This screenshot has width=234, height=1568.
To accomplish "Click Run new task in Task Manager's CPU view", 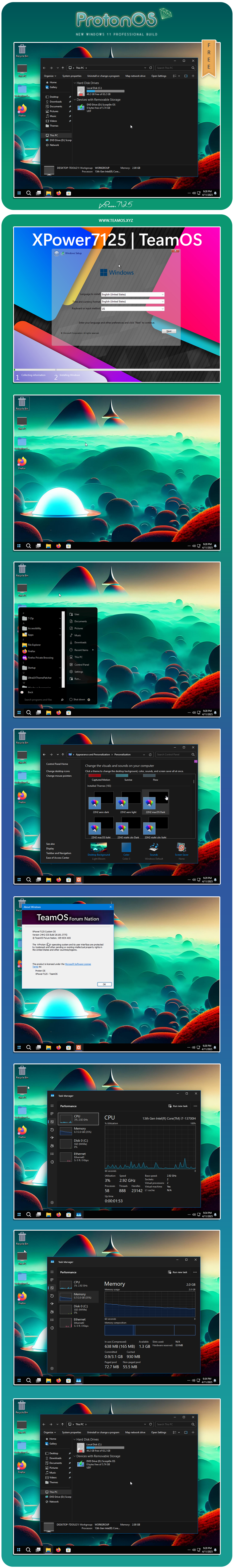I will coord(178,1106).
